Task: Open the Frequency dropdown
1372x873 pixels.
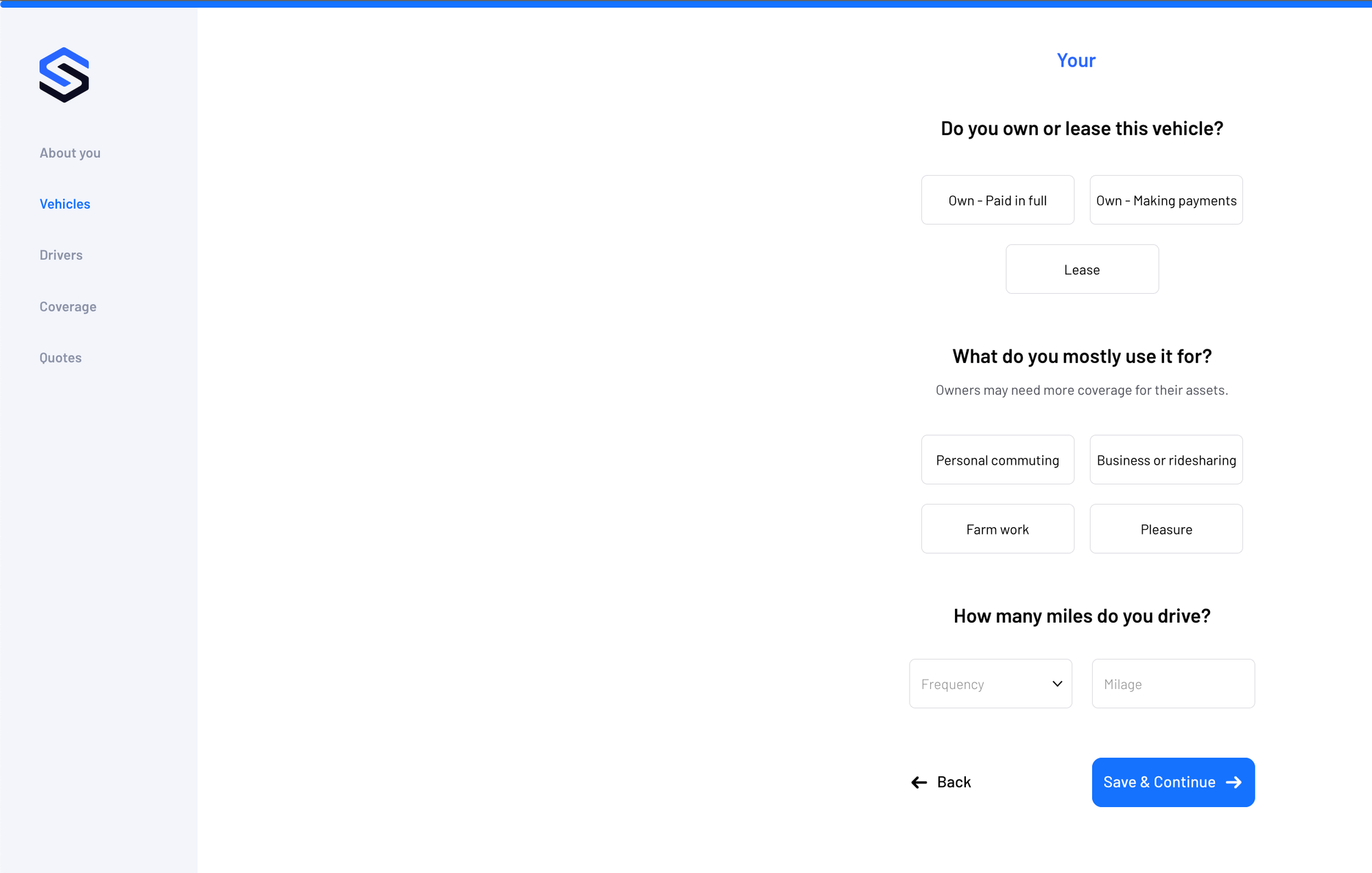Action: pos(991,684)
